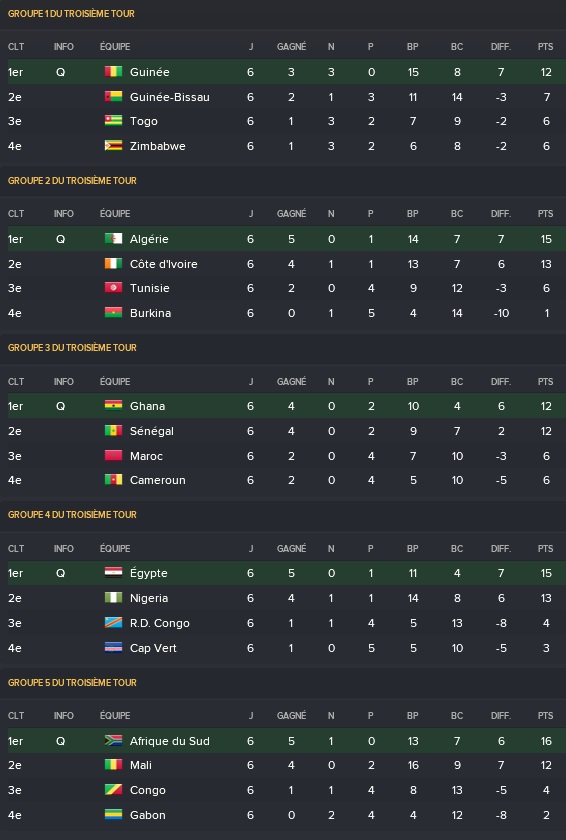Select the Nigeria team name
Image resolution: width=566 pixels, height=840 pixels.
(x=149, y=598)
